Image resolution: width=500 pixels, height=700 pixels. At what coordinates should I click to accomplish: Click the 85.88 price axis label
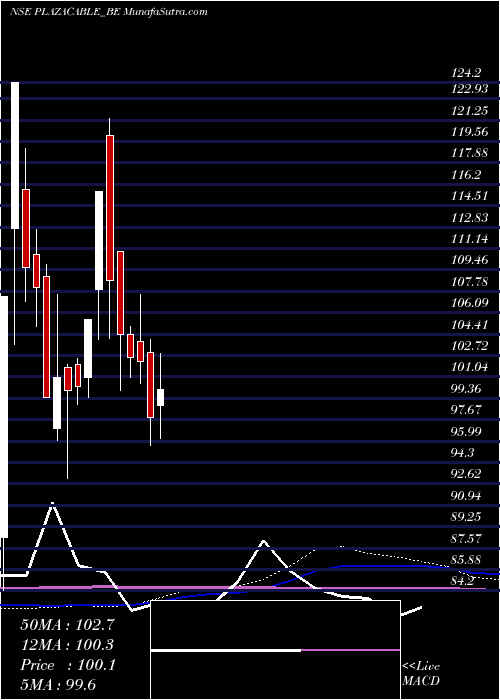point(467,559)
